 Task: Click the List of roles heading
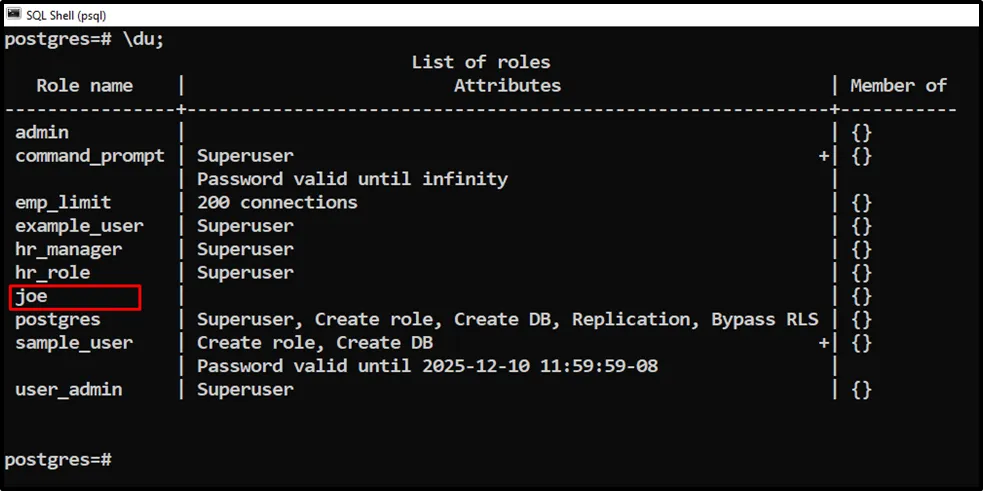(481, 62)
